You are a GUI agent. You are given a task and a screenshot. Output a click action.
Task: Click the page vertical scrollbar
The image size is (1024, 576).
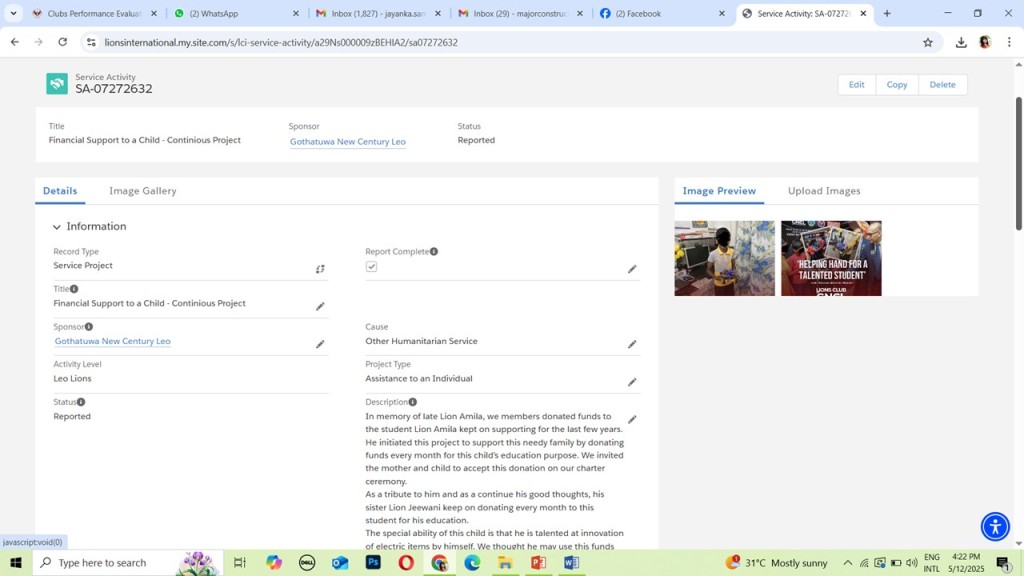click(x=1018, y=163)
